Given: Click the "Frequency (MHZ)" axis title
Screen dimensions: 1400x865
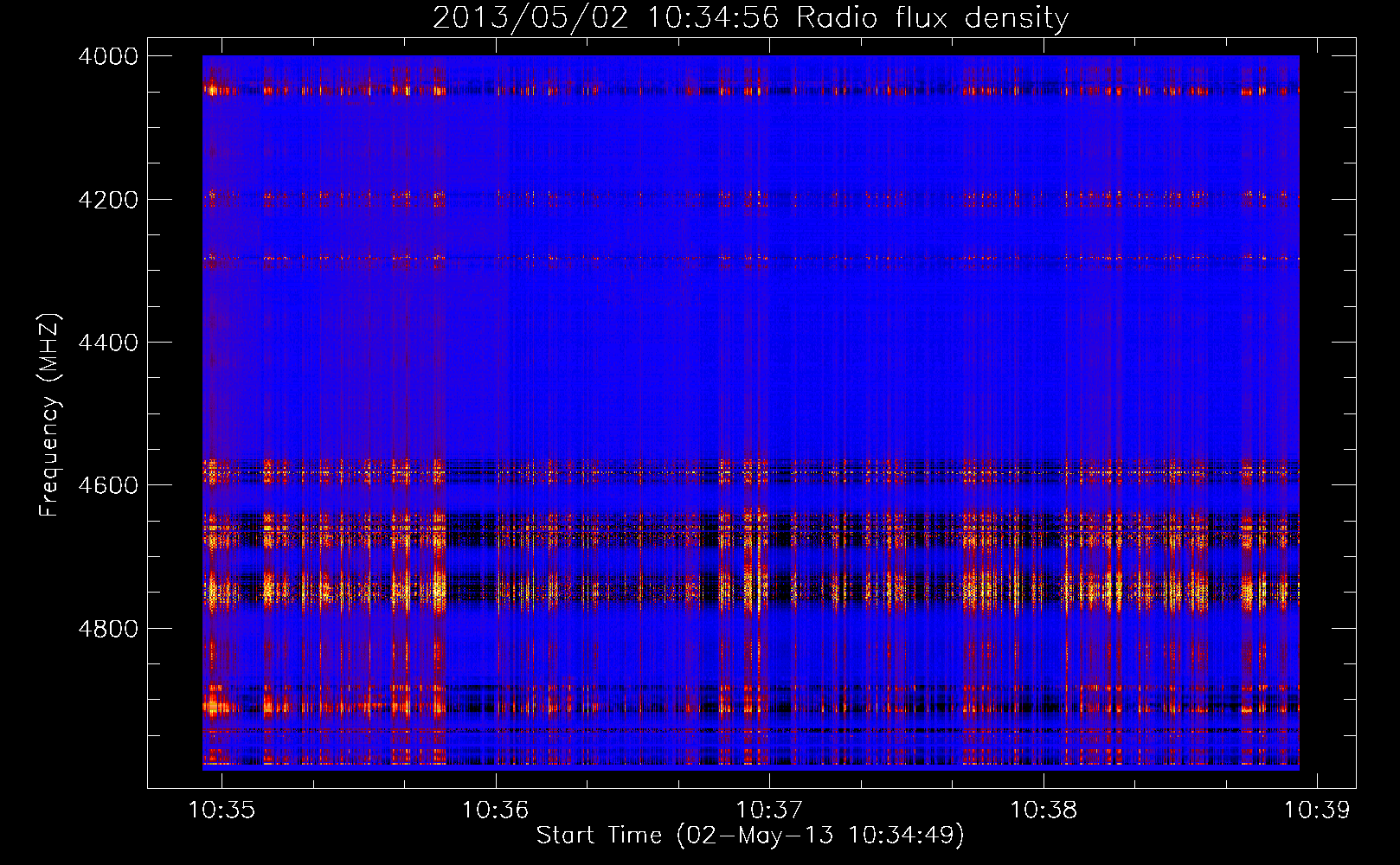Looking at the screenshot, I should (x=49, y=414).
